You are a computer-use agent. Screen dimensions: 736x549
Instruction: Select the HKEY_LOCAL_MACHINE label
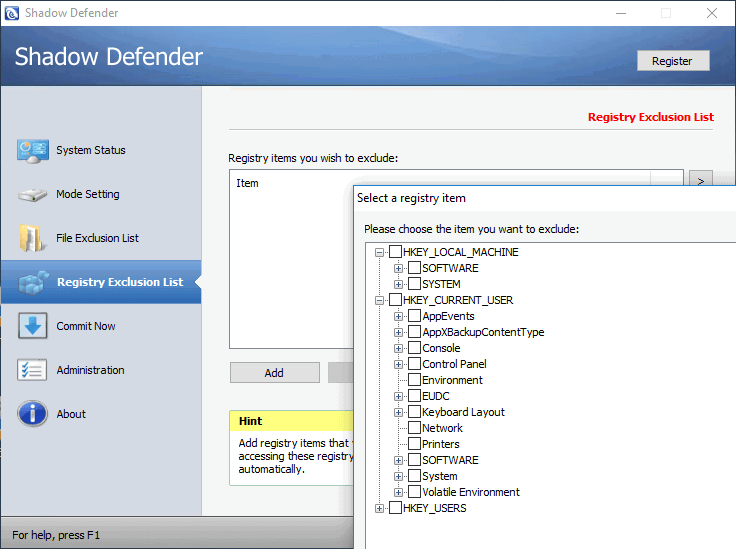[x=460, y=252]
